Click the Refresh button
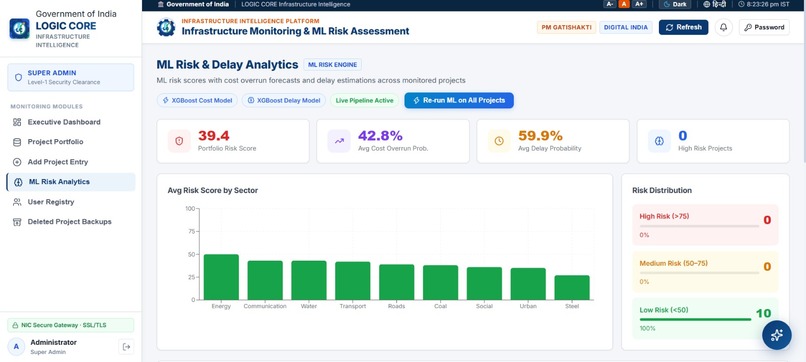The width and height of the screenshot is (806, 362). click(x=683, y=27)
